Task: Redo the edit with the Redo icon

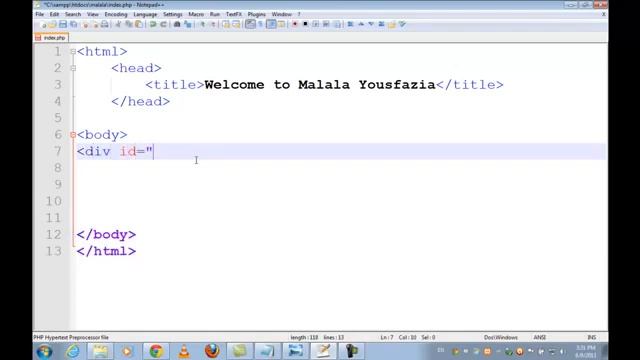Action: (164, 24)
